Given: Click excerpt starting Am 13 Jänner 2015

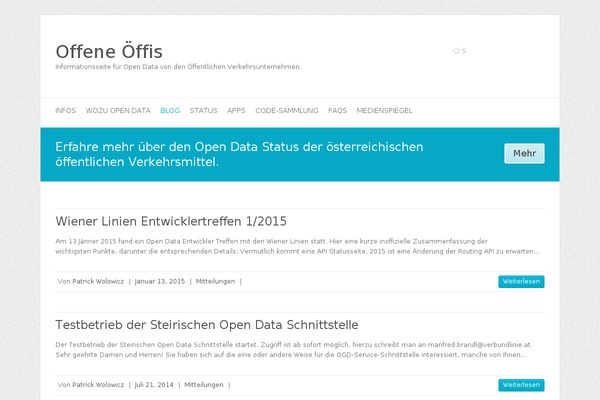Looking at the screenshot, I should (x=297, y=246).
